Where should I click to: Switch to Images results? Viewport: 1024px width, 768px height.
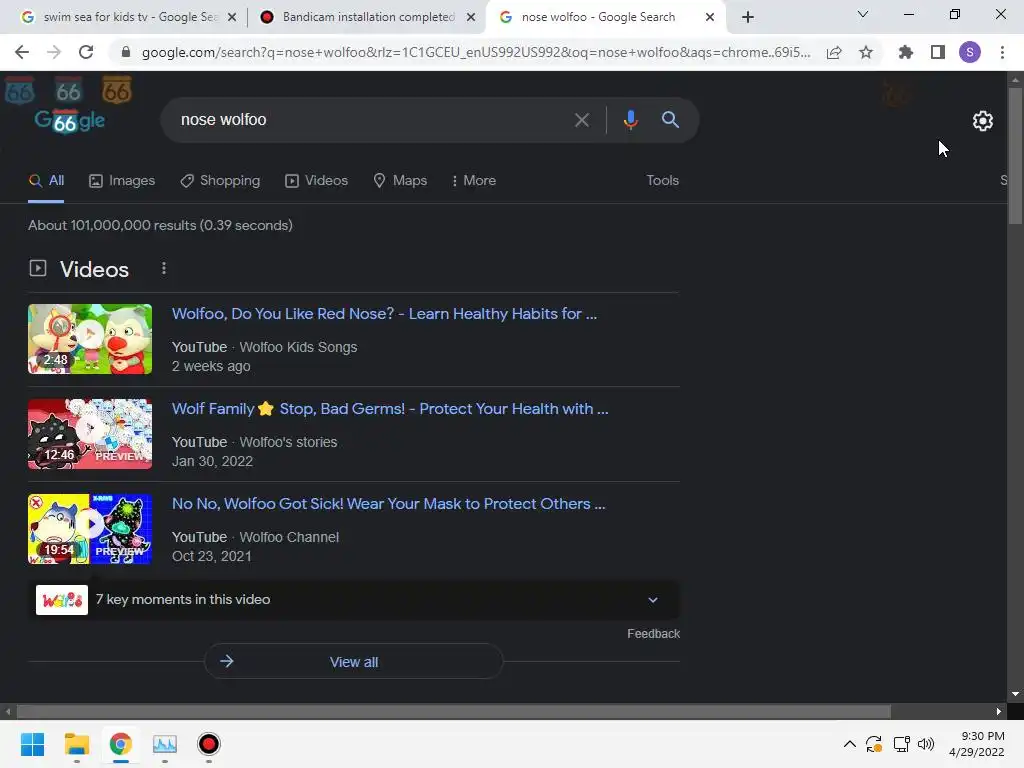coord(122,181)
